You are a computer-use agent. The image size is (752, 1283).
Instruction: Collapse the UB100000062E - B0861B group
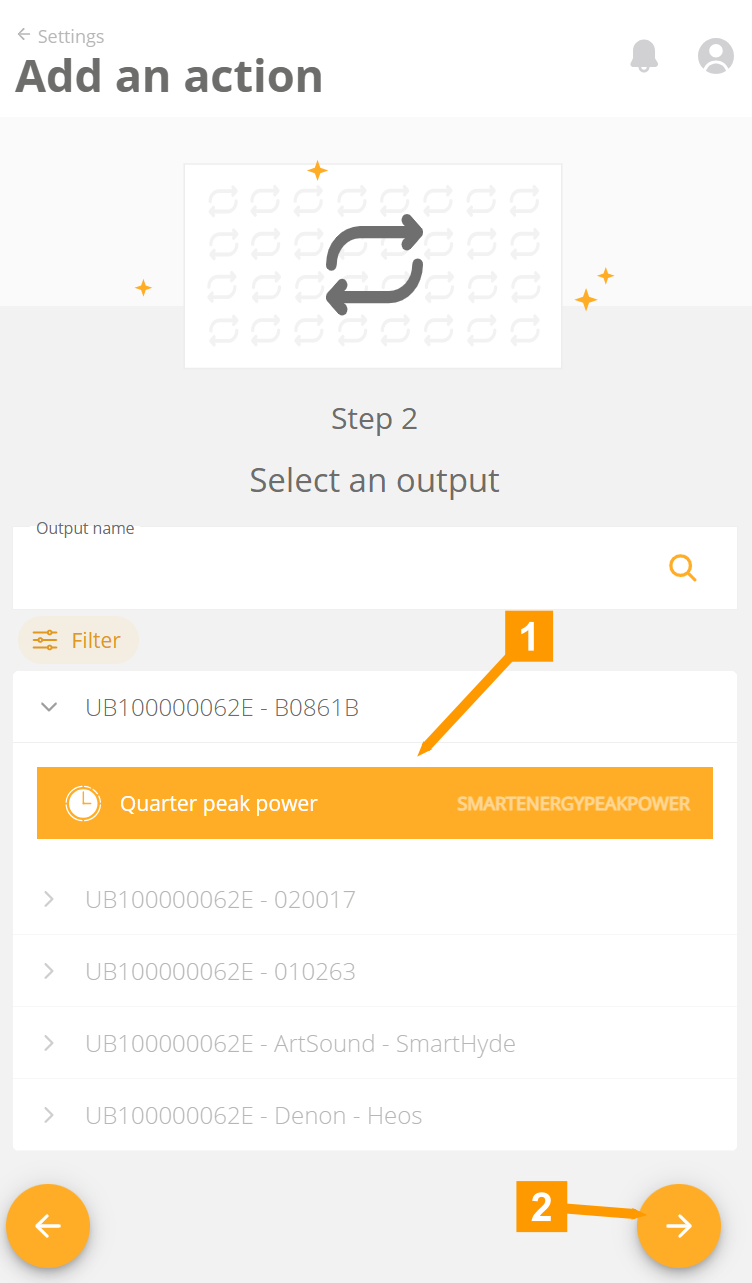pyautogui.click(x=49, y=707)
